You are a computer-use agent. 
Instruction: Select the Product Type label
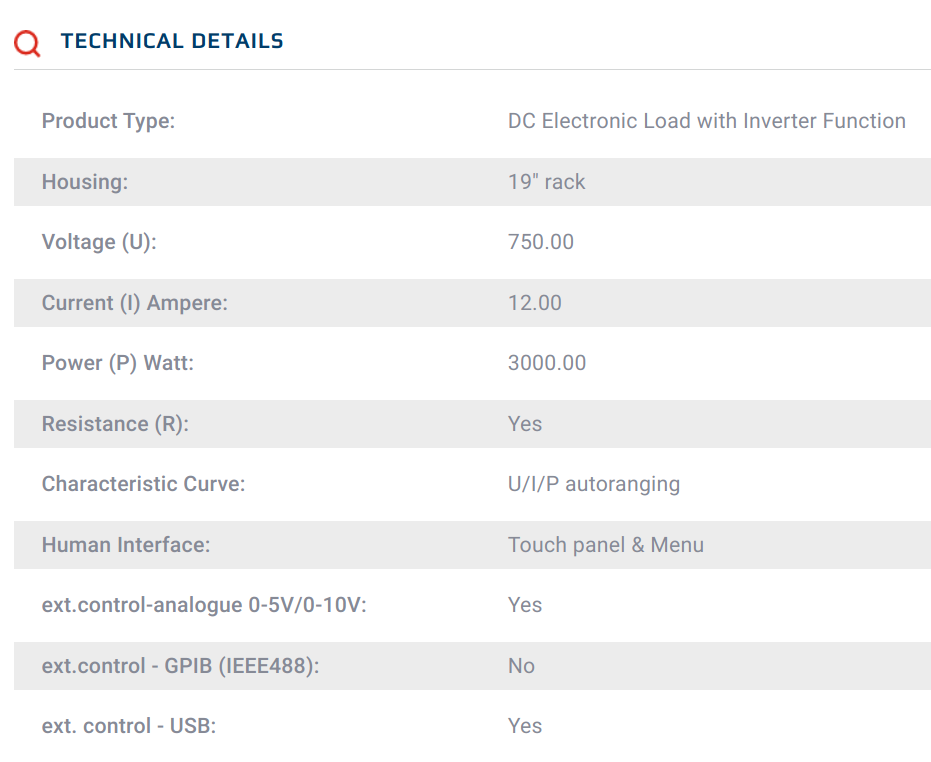[x=108, y=121]
